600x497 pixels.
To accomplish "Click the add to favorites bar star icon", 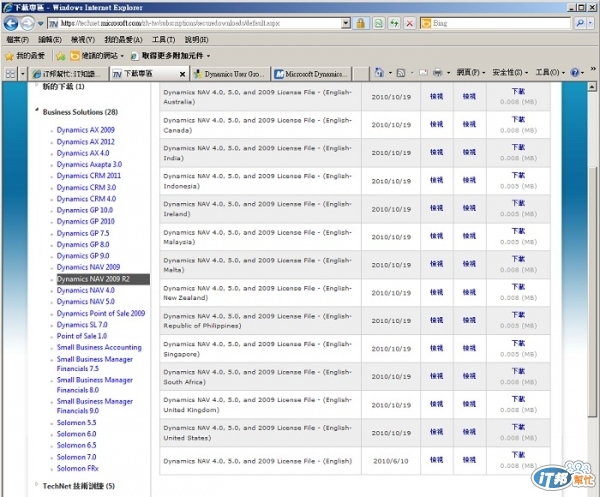I will click(x=61, y=56).
